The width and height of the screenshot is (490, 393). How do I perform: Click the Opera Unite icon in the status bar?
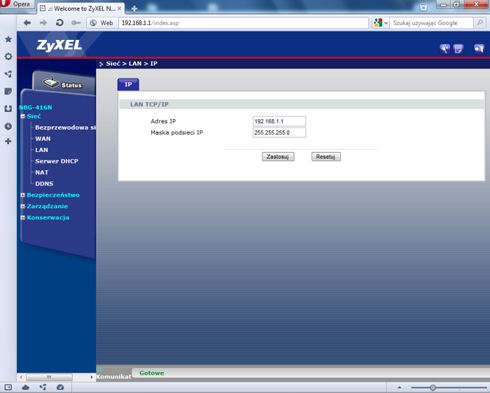pyautogui.click(x=43, y=387)
